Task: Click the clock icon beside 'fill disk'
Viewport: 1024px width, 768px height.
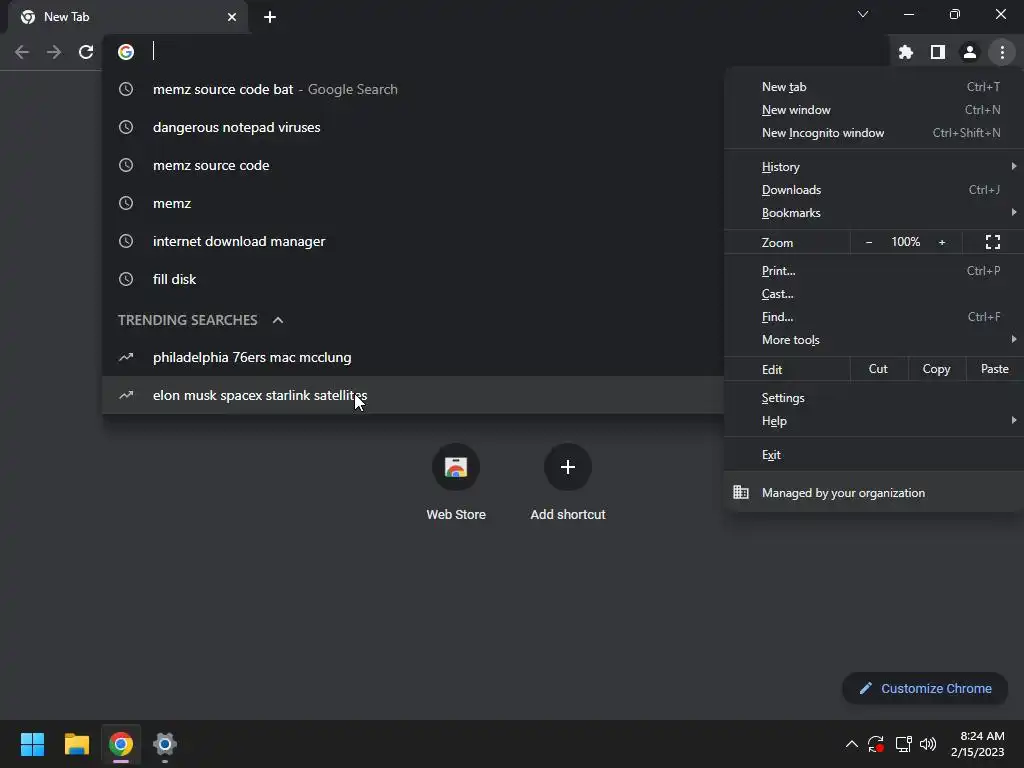Action: click(x=126, y=280)
